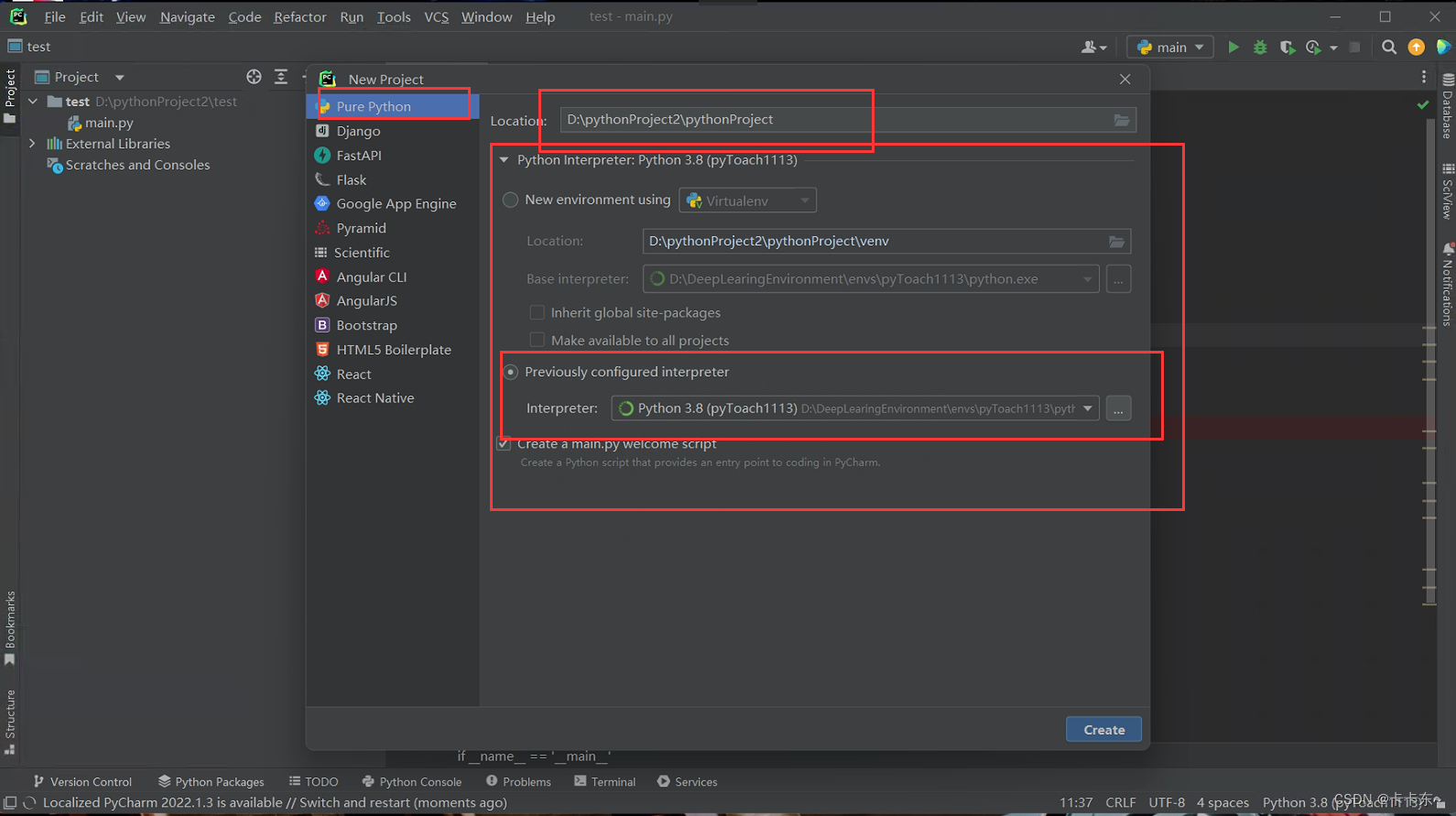Open the Python Console tool window
This screenshot has height=816, width=1456.
412,781
